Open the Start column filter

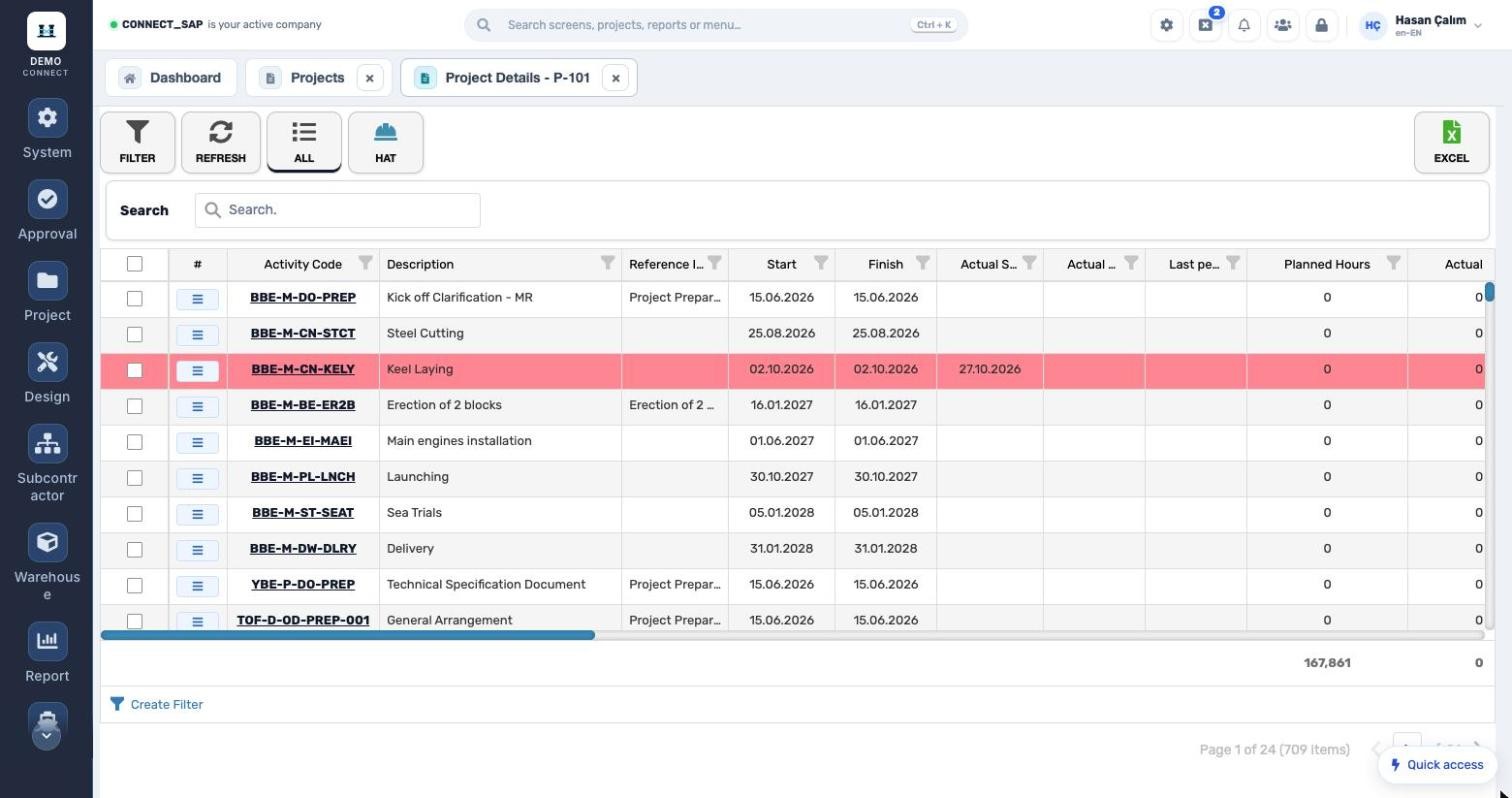[820, 263]
